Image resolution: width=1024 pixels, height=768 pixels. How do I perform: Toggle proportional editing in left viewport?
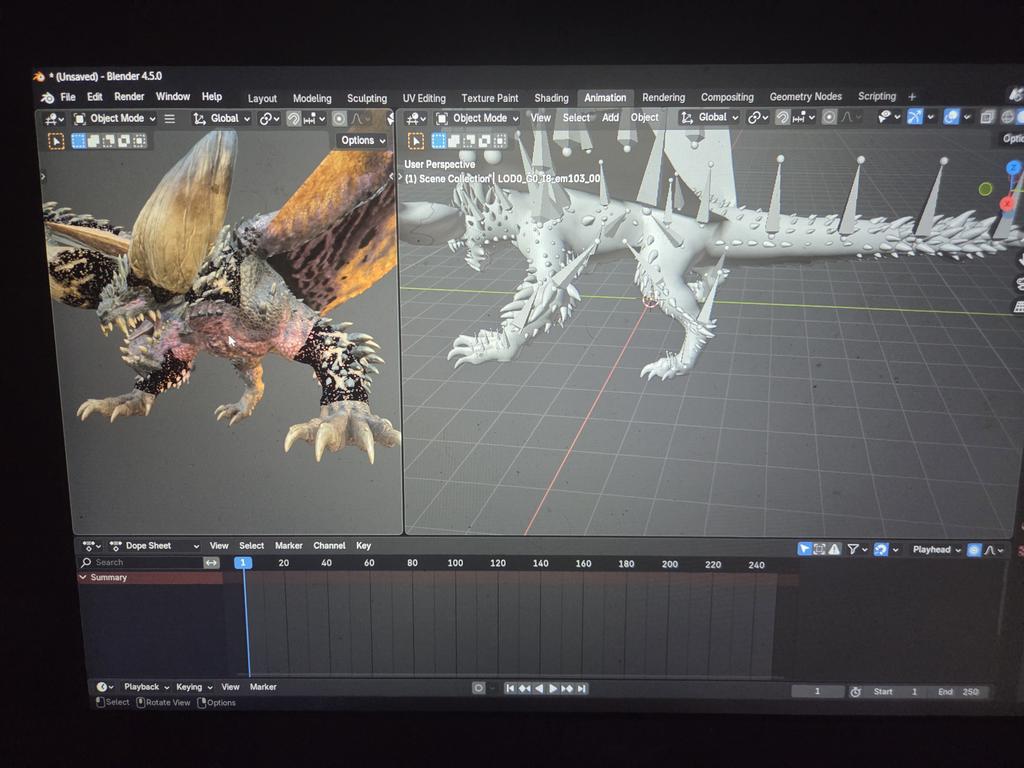[338, 119]
